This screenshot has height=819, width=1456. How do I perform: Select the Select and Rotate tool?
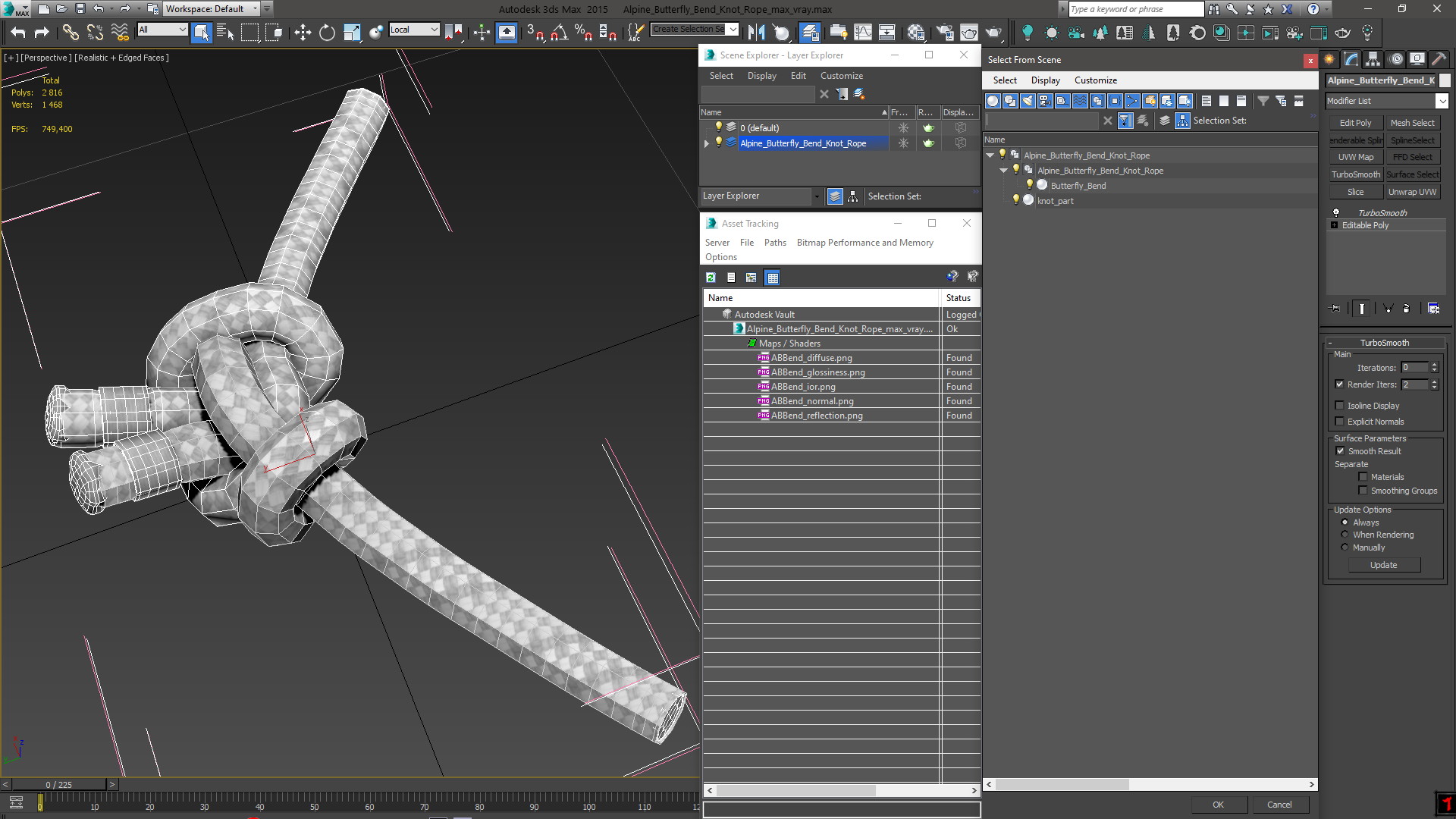(x=327, y=32)
